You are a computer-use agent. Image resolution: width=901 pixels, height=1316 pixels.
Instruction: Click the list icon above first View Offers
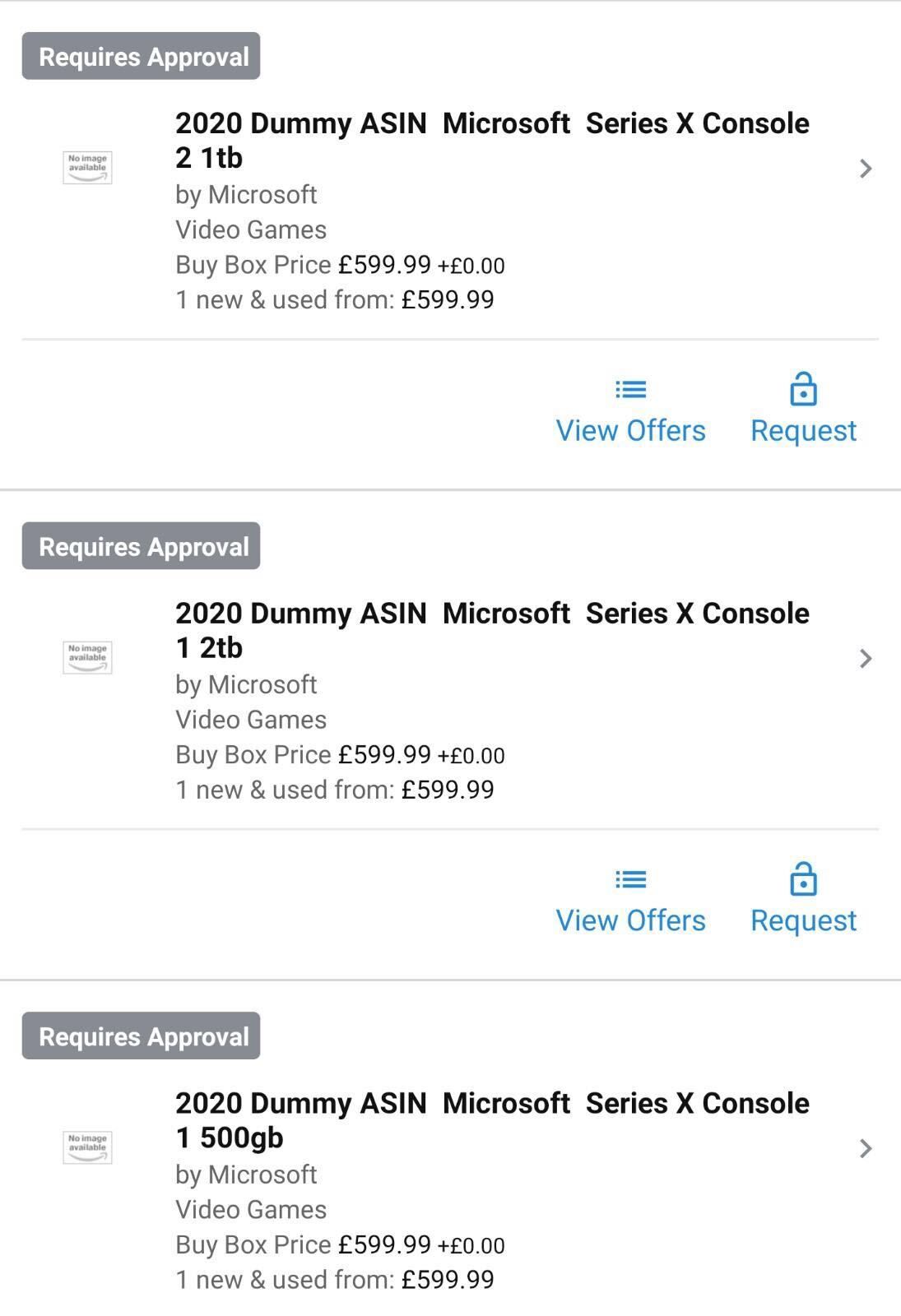[630, 389]
